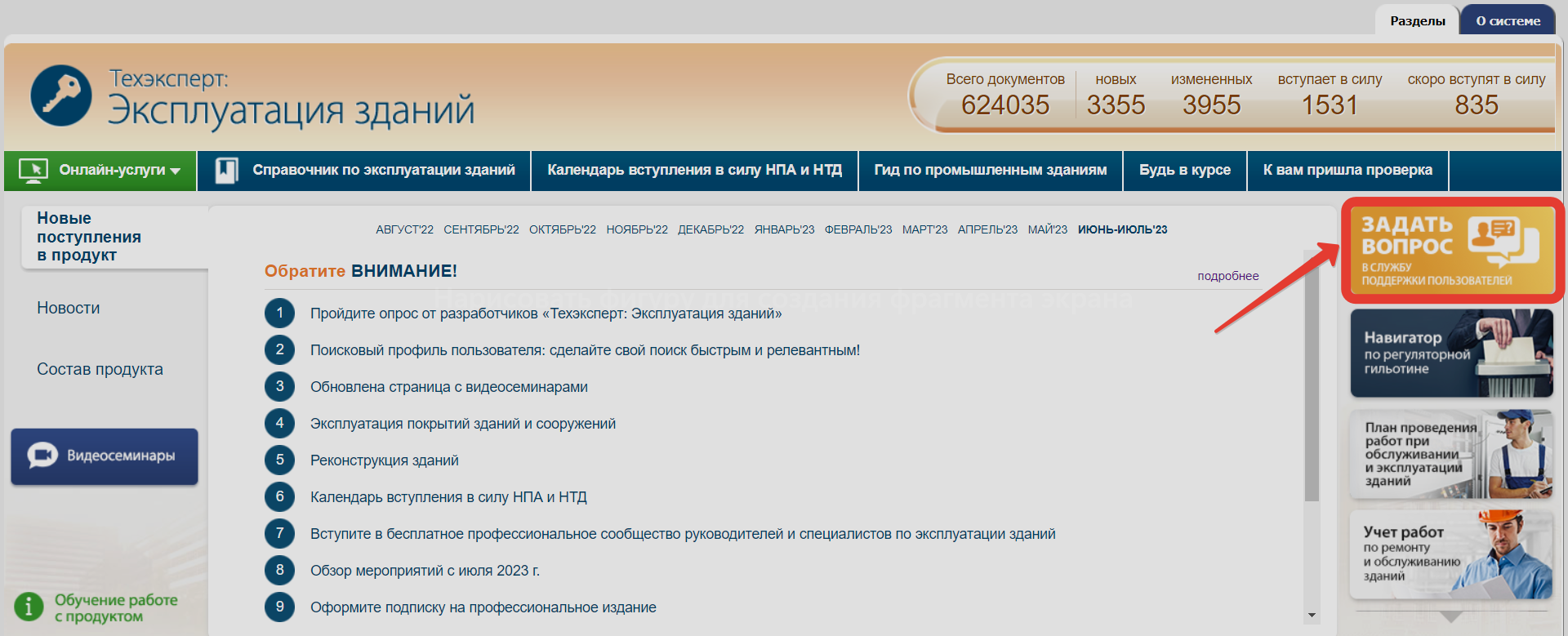
Task: Click number 5 circle bullet
Action: 279,460
